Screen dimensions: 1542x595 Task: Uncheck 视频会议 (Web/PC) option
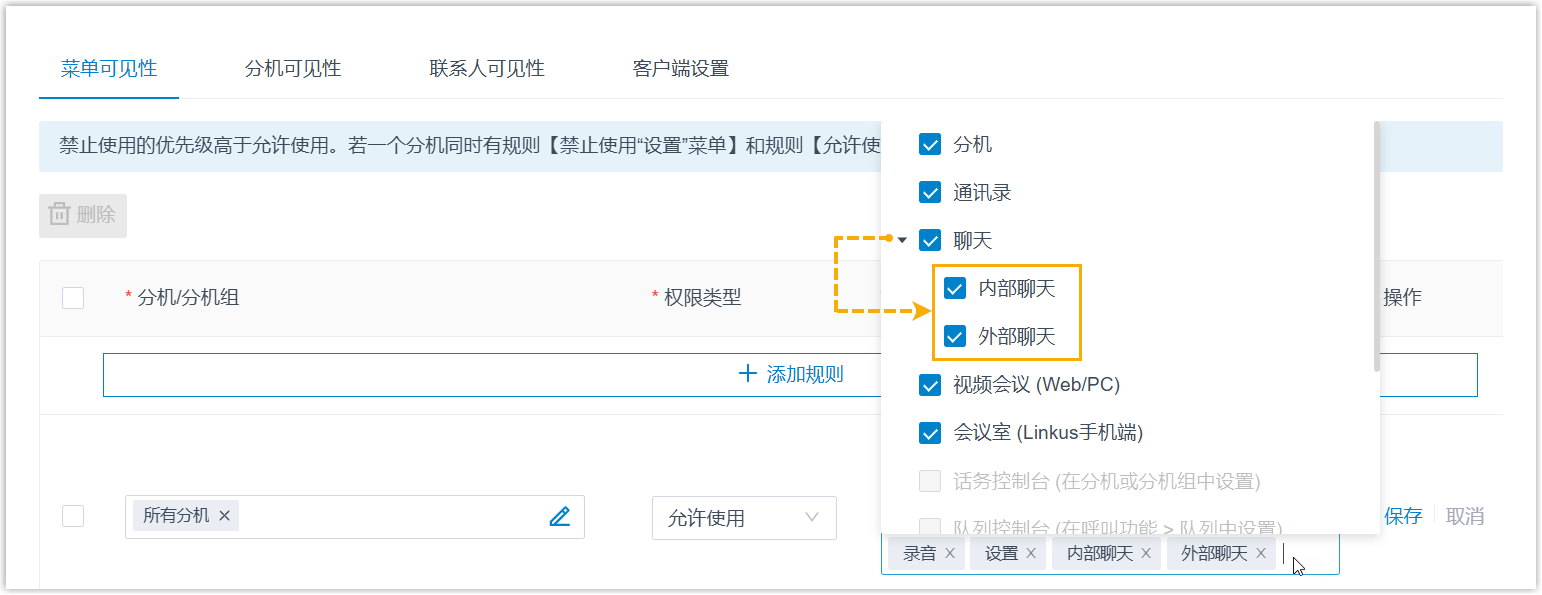pos(930,385)
